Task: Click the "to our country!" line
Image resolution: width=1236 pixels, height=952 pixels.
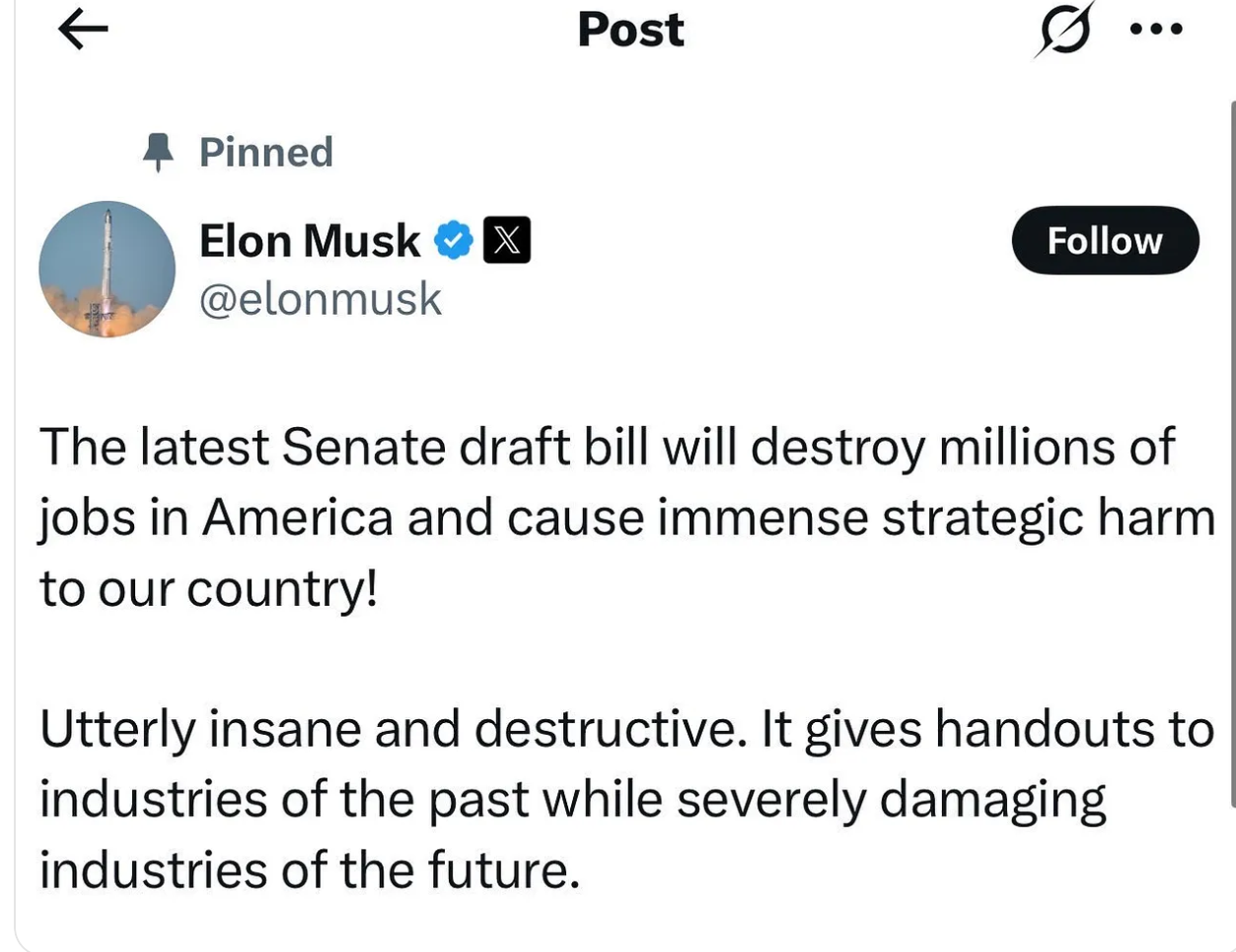Action: coord(209,589)
